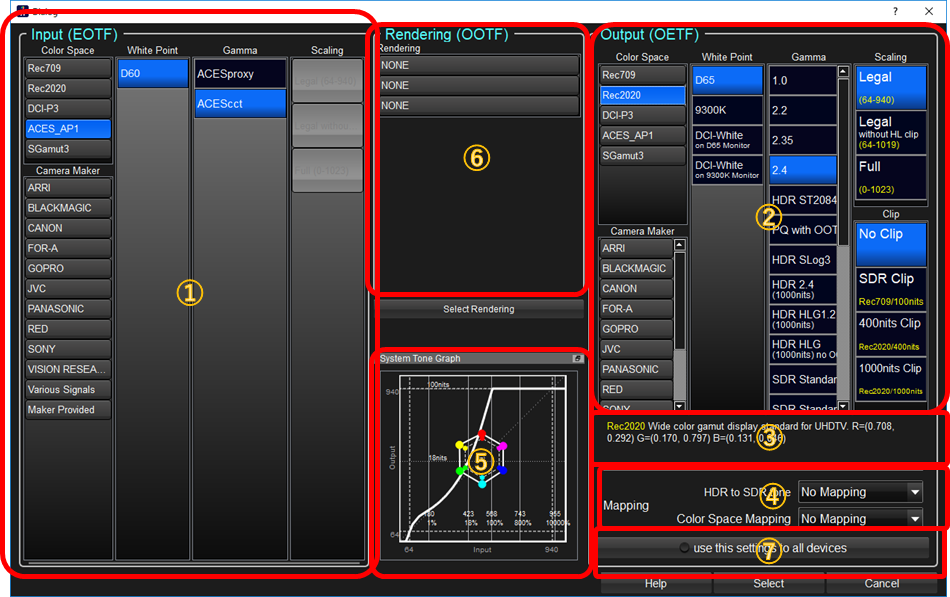Click the dialog help question mark

pyautogui.click(x=895, y=11)
